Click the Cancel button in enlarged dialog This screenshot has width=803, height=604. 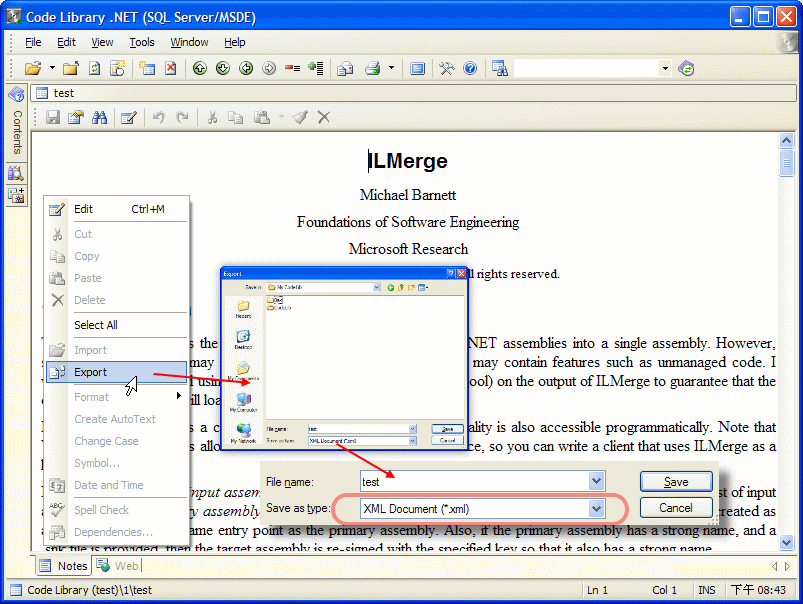click(676, 508)
